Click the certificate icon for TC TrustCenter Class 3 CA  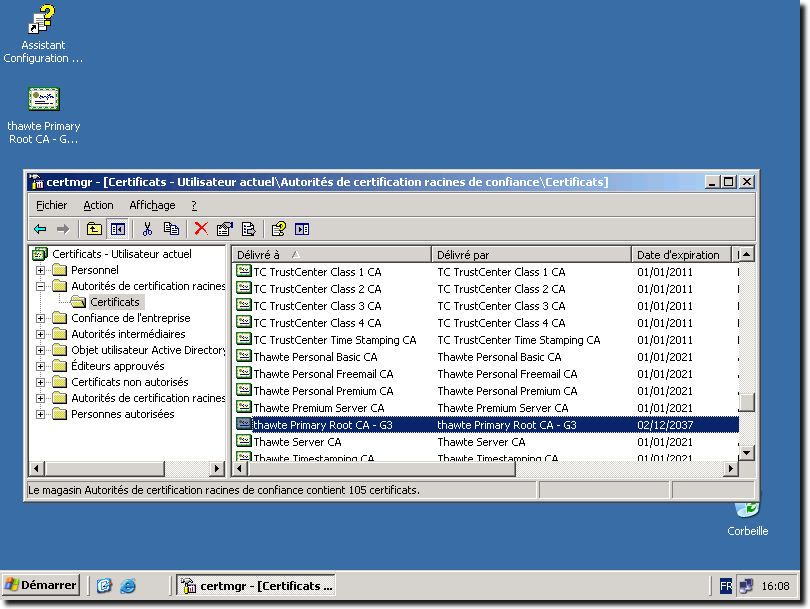pos(244,305)
